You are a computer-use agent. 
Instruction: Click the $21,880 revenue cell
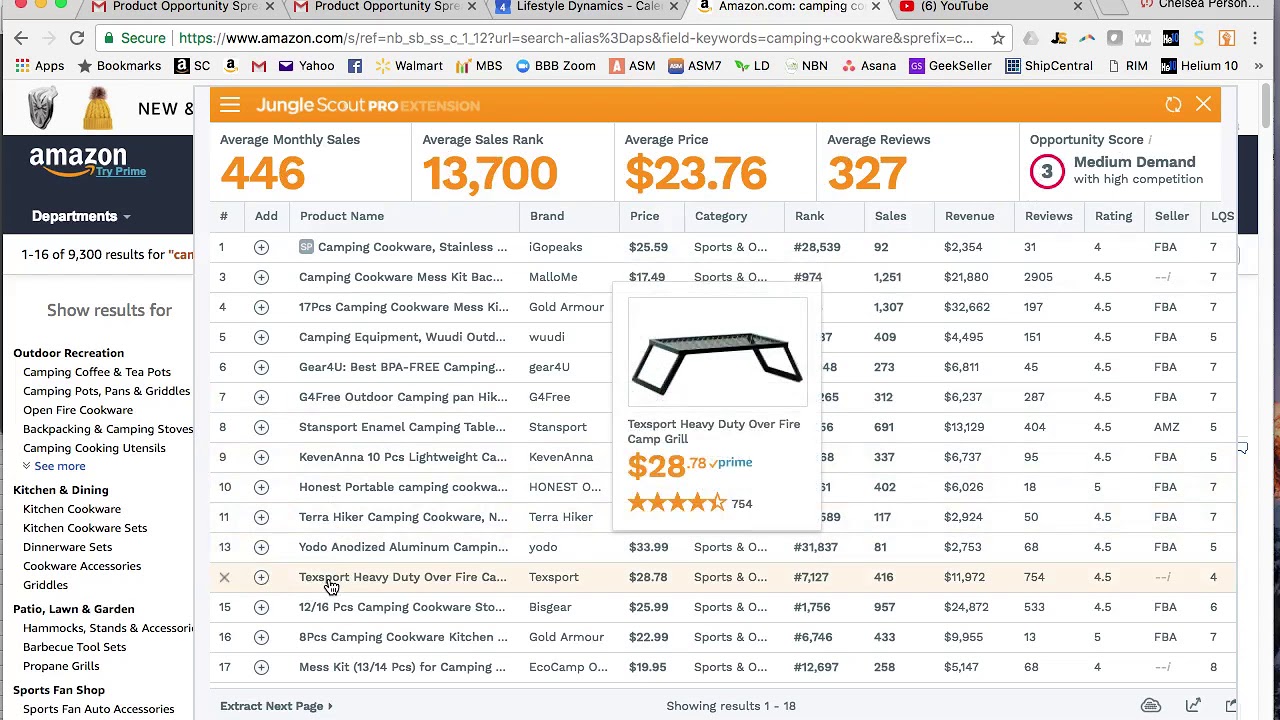(x=966, y=277)
